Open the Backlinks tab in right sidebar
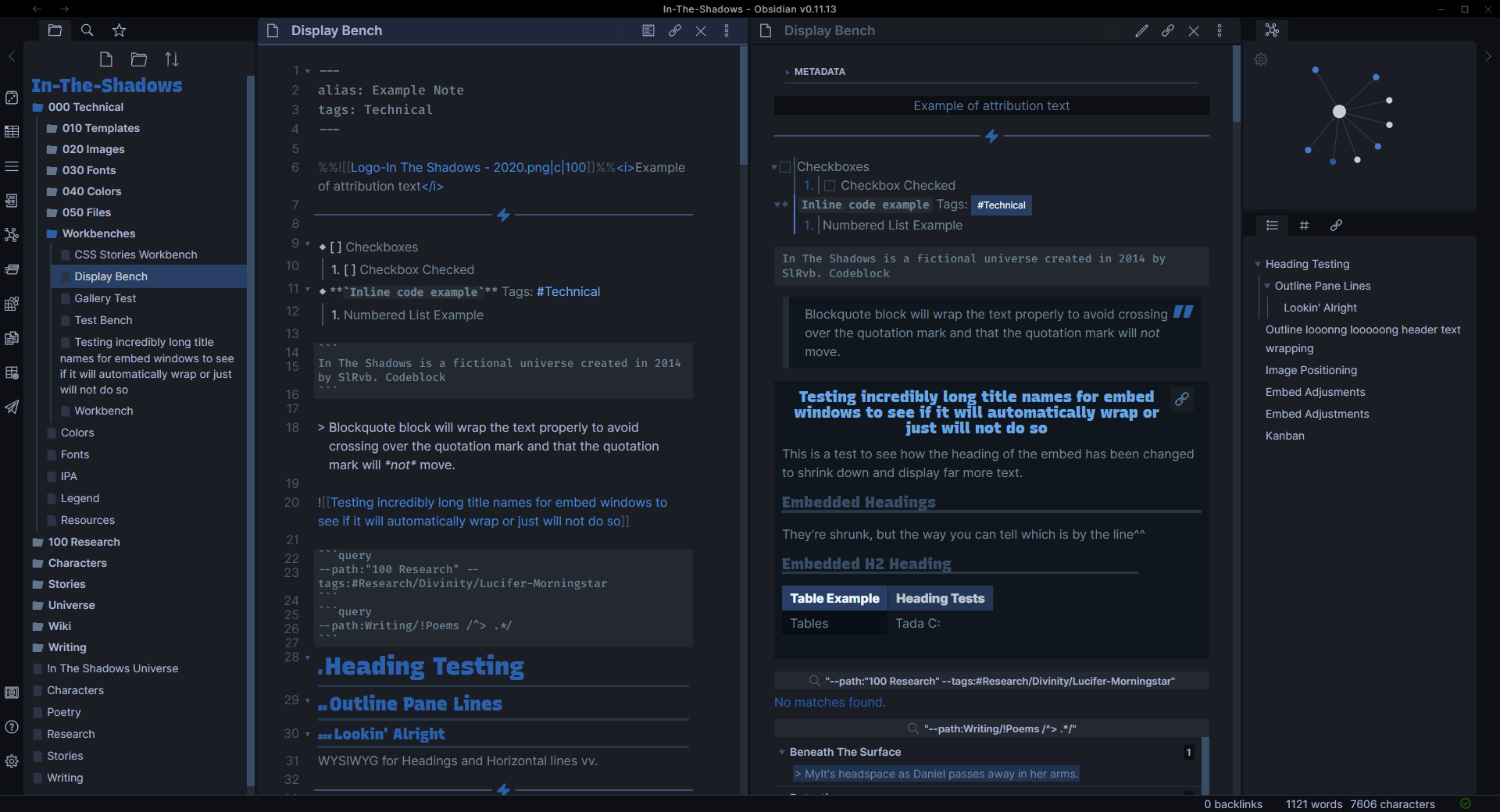The image size is (1500, 812). 1336,225
